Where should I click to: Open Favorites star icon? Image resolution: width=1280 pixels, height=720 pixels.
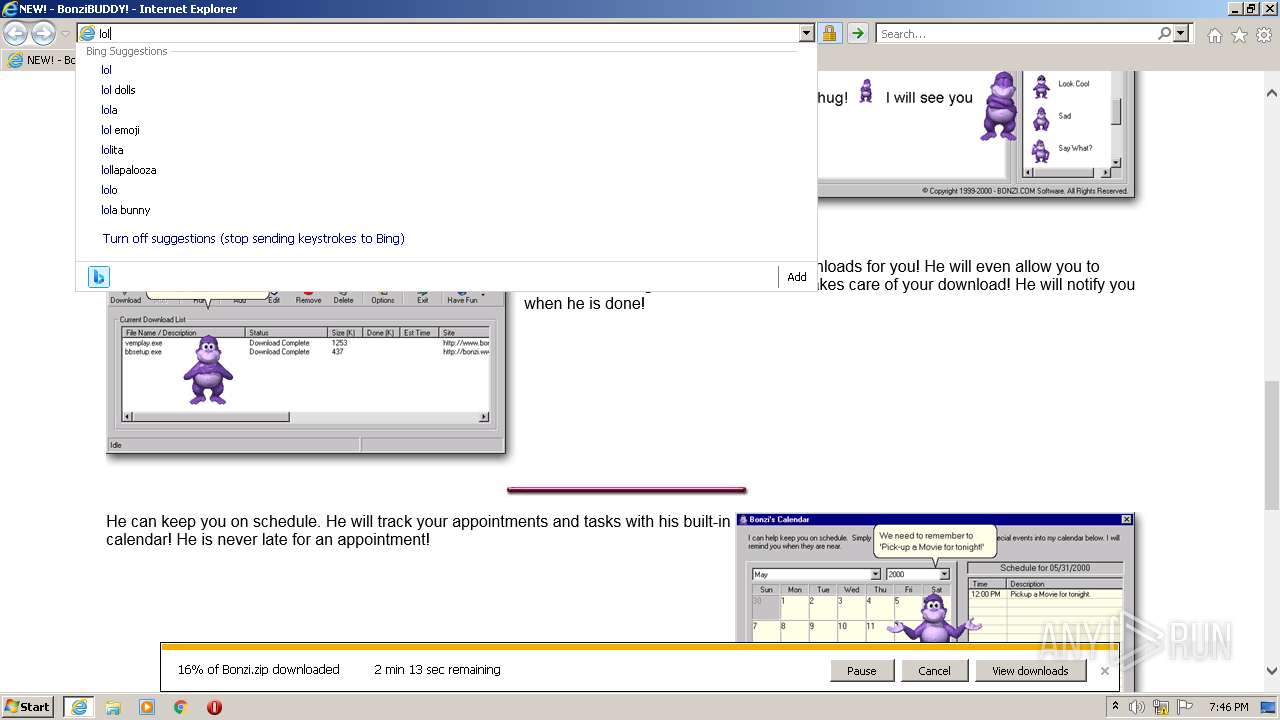(x=1239, y=35)
